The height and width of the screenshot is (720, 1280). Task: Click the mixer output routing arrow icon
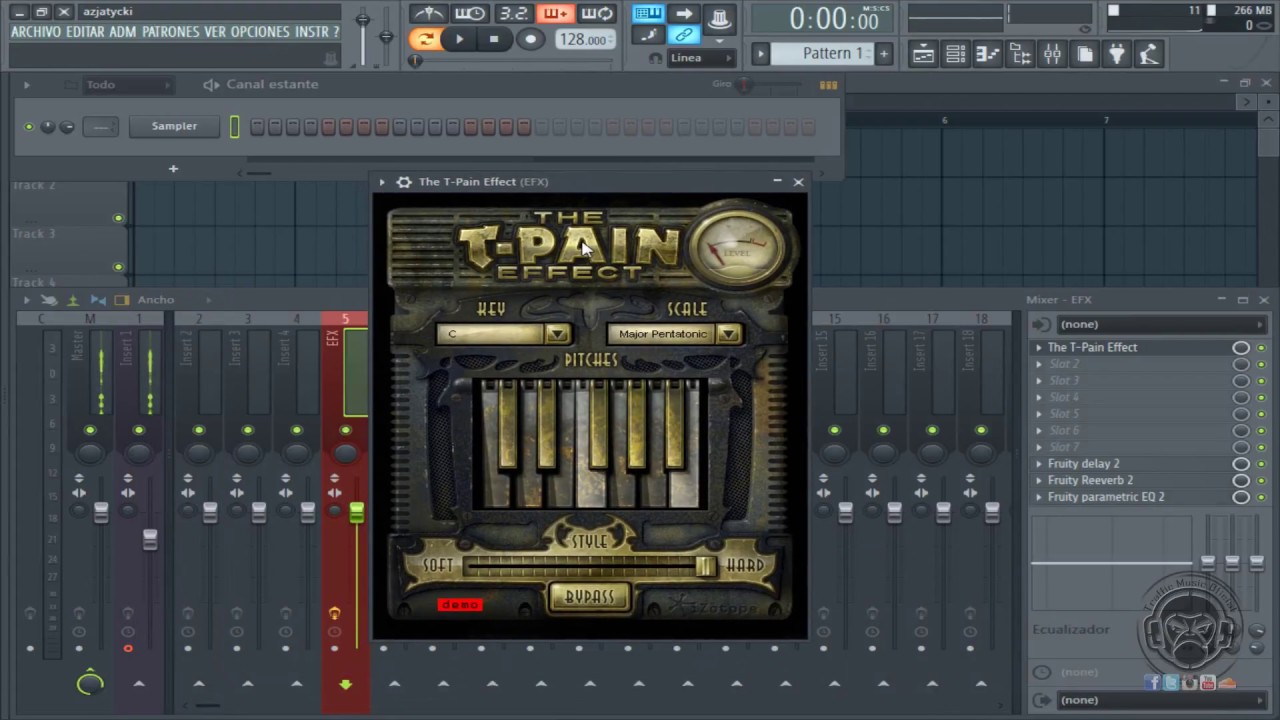pyautogui.click(x=1041, y=700)
